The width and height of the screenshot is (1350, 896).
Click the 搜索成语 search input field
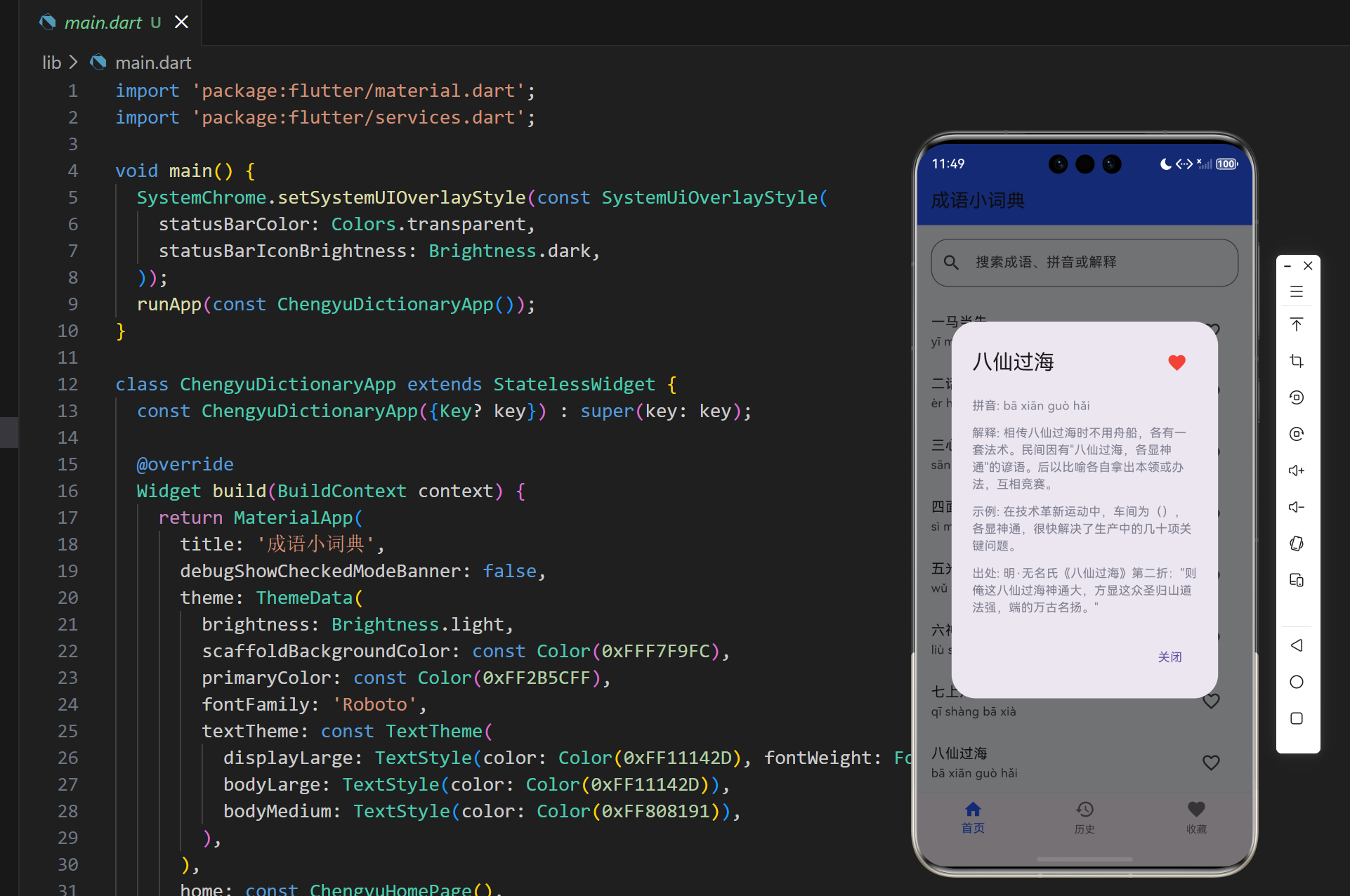1084,263
